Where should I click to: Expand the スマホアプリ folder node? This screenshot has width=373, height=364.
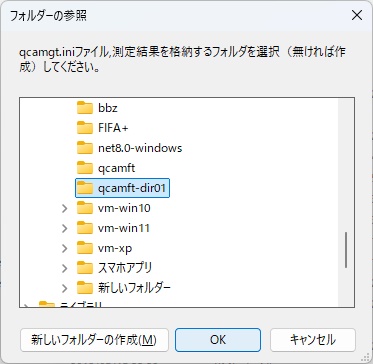coord(64,268)
